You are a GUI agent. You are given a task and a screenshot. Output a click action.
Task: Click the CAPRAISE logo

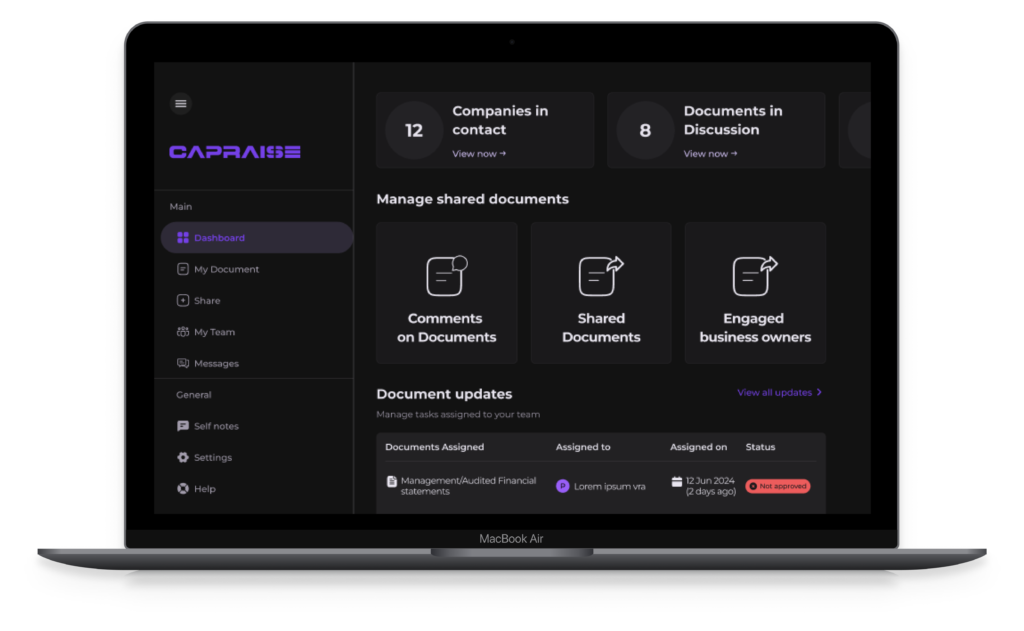(234, 152)
